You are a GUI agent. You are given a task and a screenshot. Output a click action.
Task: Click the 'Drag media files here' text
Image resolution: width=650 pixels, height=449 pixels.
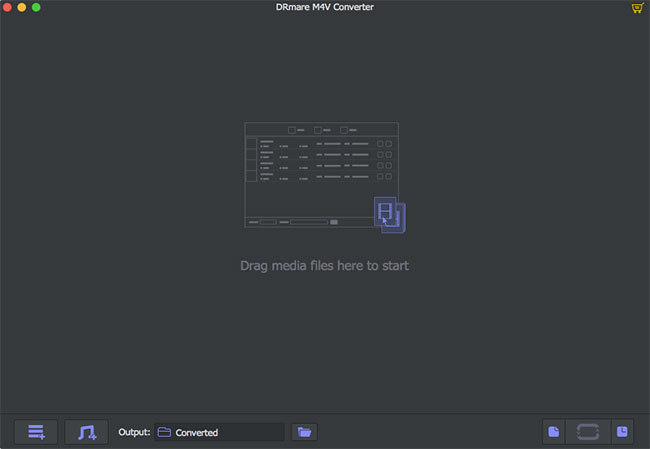324,266
